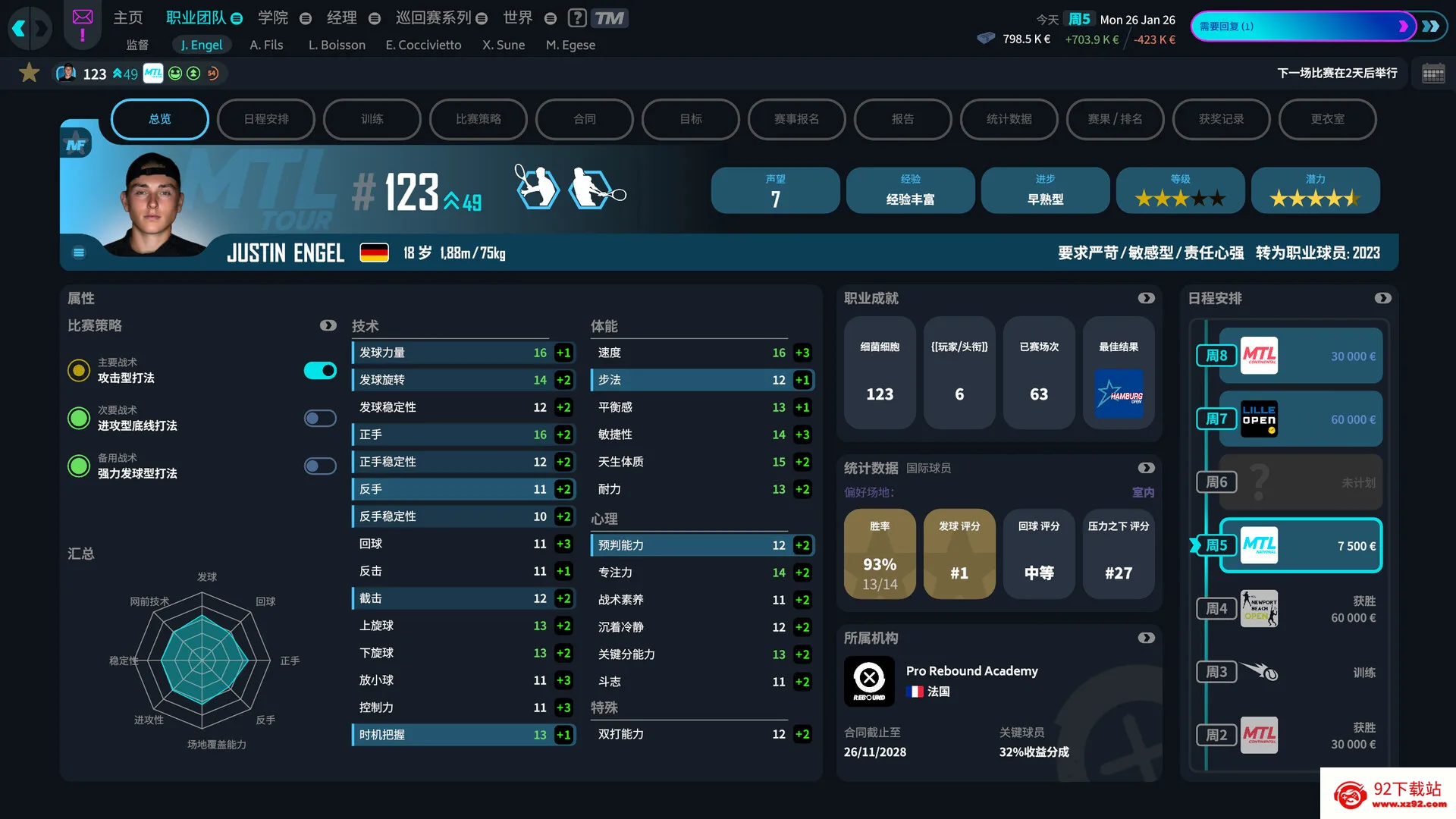Screen dimensions: 1456x819
Task: Switch to the 日程安排 tab
Action: pyautogui.click(x=266, y=119)
